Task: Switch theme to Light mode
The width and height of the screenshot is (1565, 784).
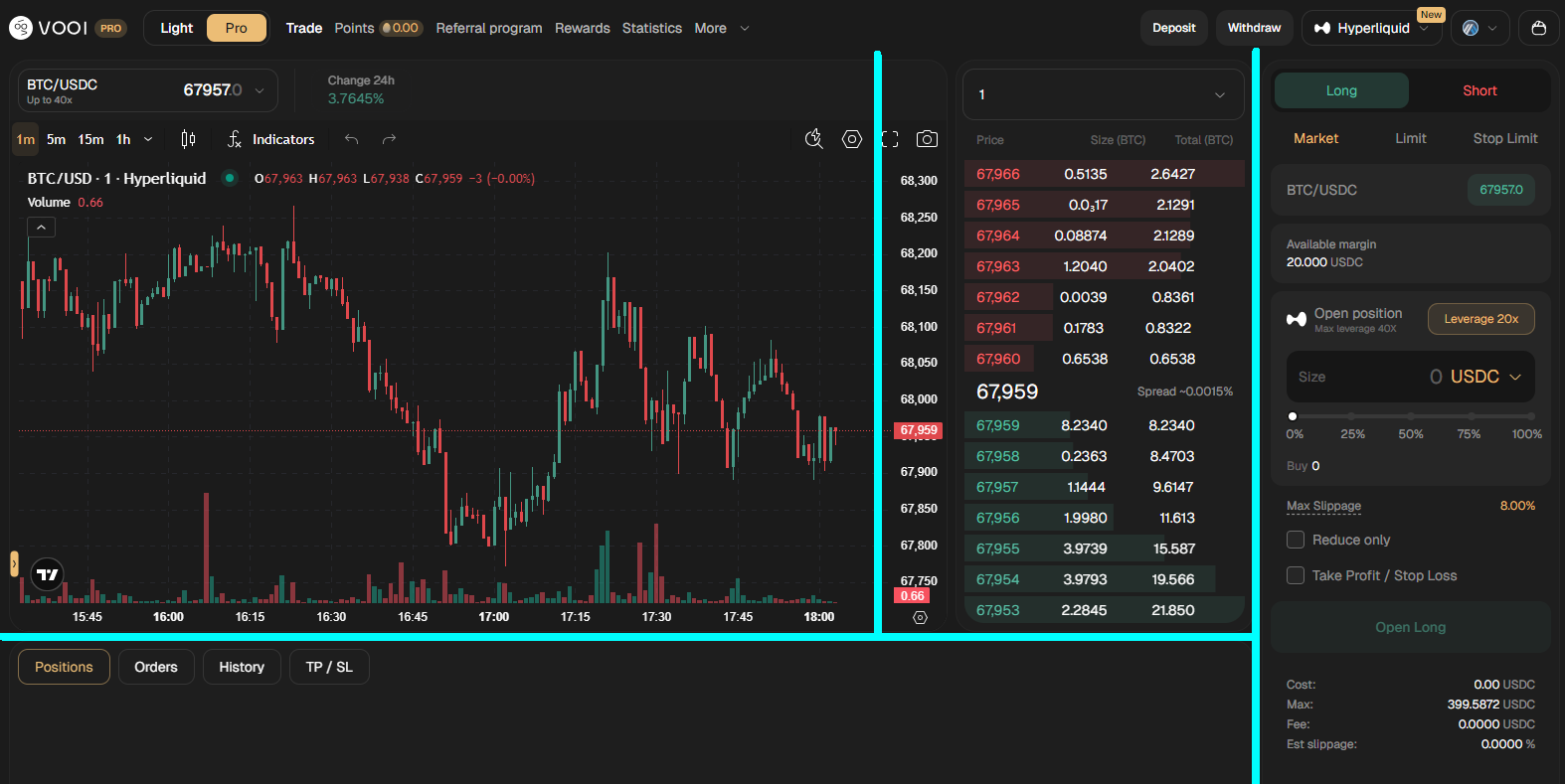Action: (177, 28)
